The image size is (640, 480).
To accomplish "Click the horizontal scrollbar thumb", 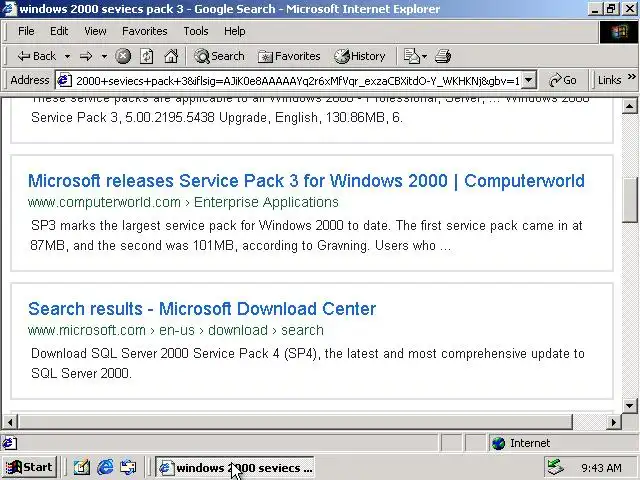I will [295, 422].
